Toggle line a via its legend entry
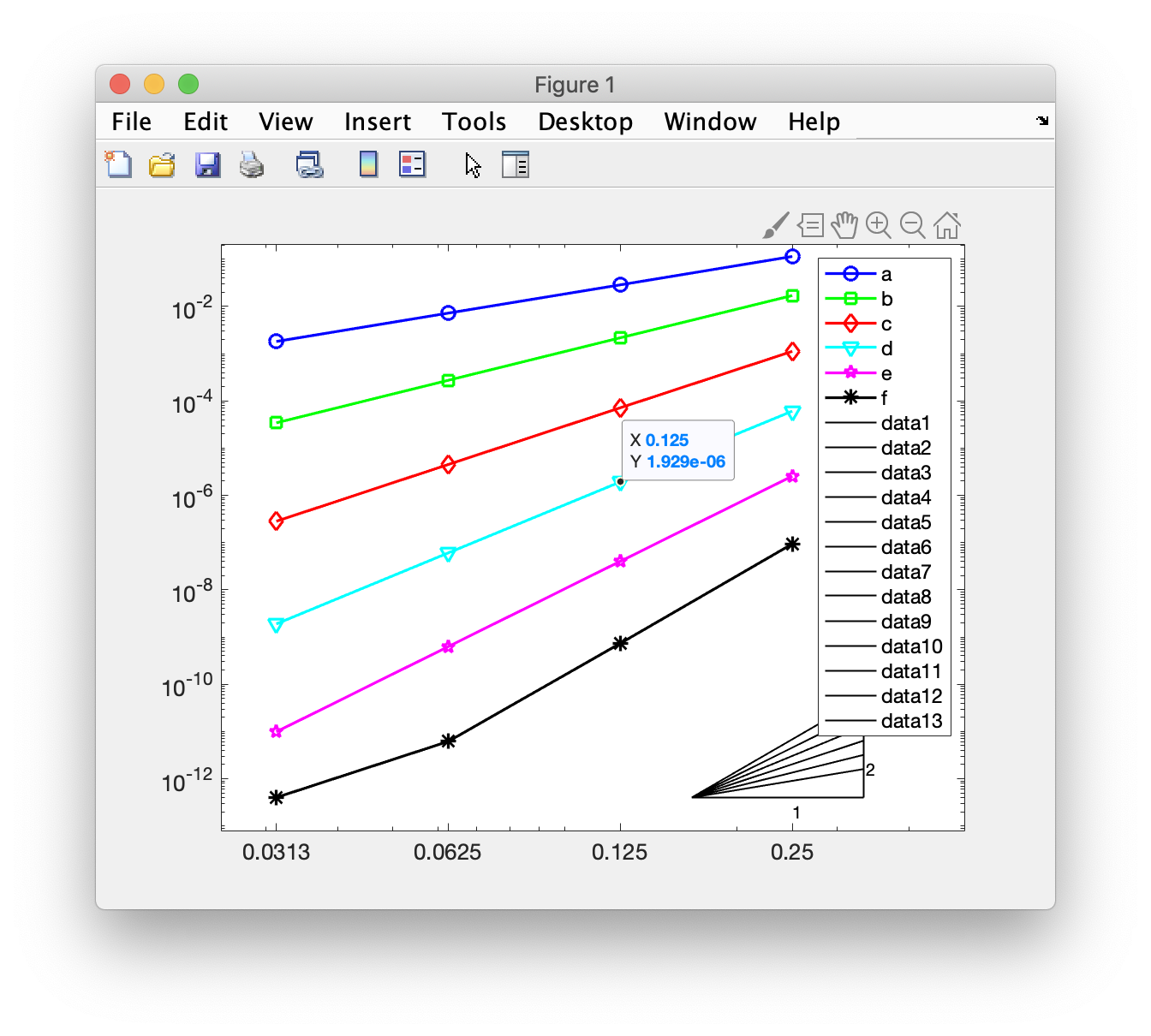The width and height of the screenshot is (1151, 1036). pyautogui.click(x=886, y=274)
